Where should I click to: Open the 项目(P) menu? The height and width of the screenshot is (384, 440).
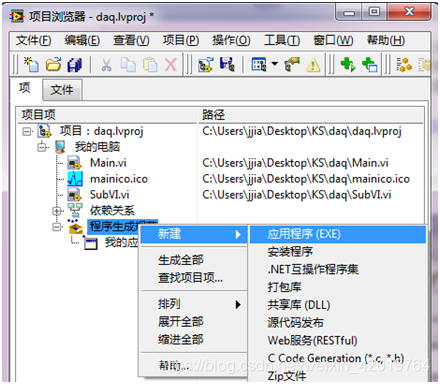pyautogui.click(x=181, y=40)
